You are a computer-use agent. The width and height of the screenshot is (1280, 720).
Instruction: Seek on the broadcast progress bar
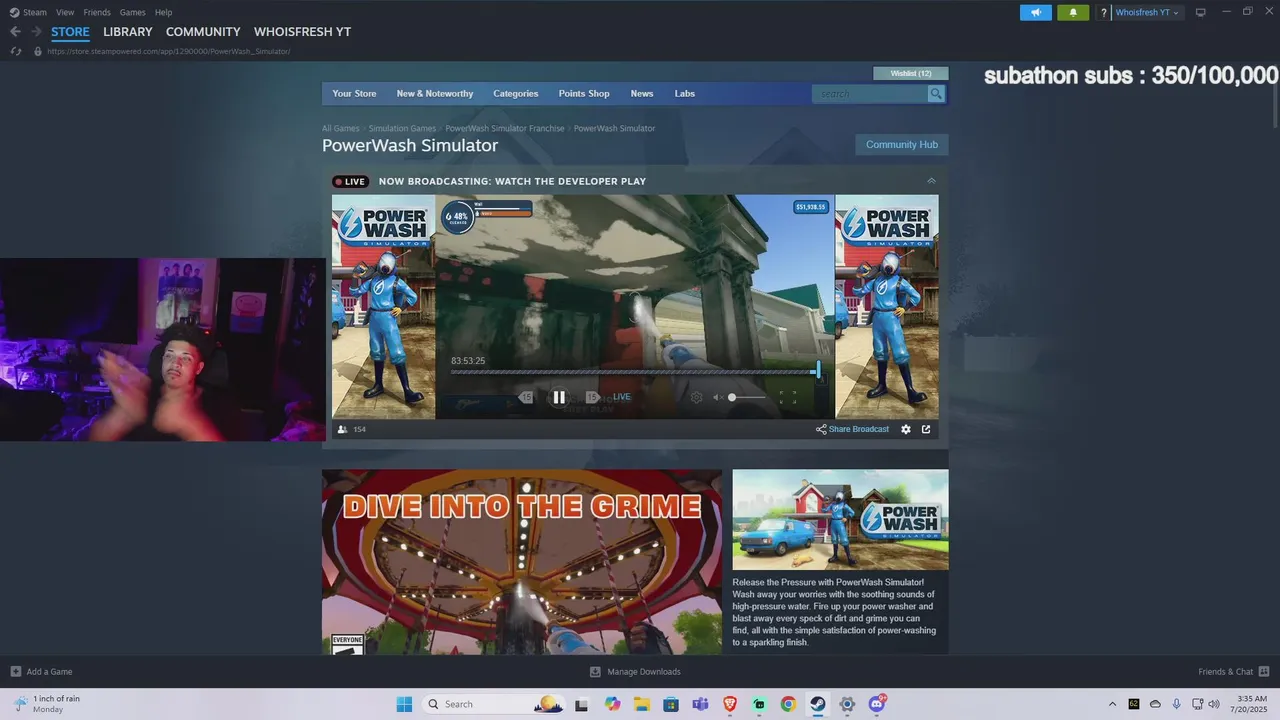tap(635, 372)
